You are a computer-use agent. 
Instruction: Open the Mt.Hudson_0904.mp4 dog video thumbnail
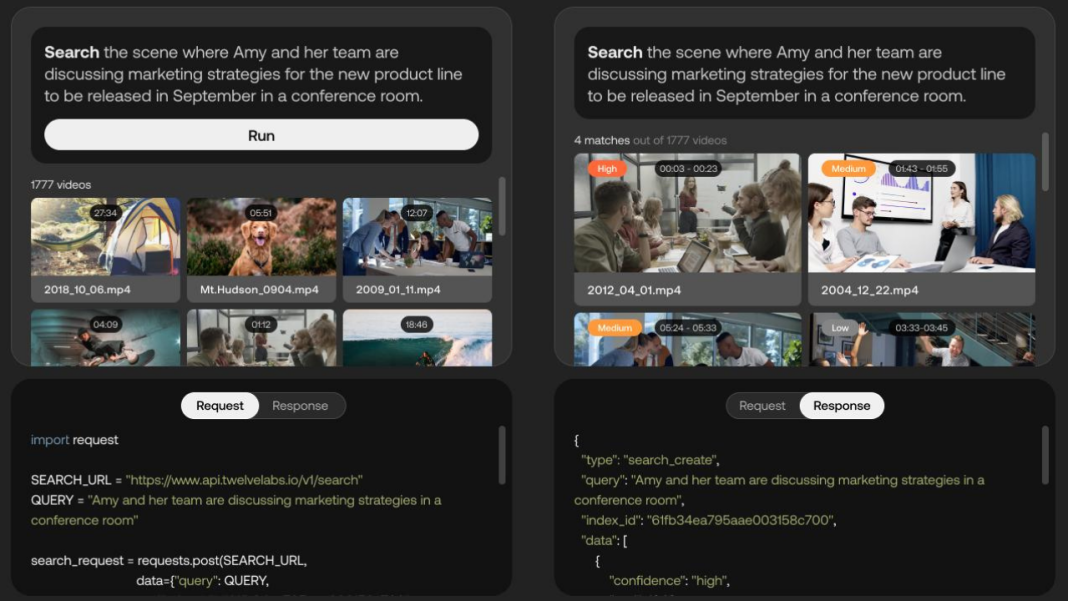(261, 236)
